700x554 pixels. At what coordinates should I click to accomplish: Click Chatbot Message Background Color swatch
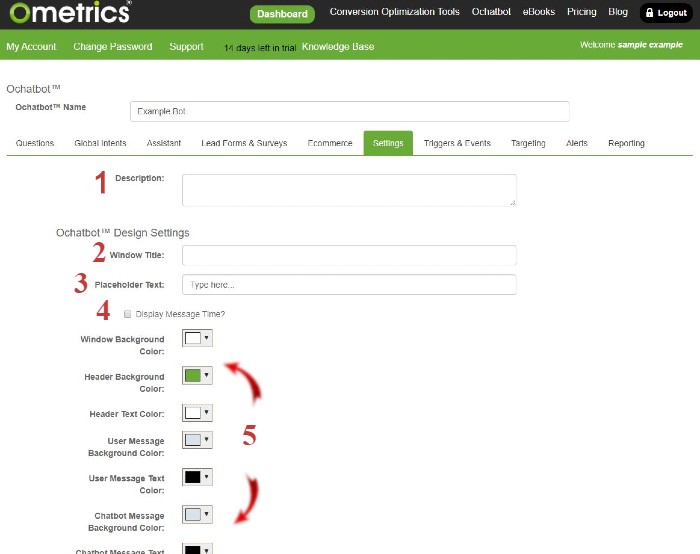tap(193, 514)
